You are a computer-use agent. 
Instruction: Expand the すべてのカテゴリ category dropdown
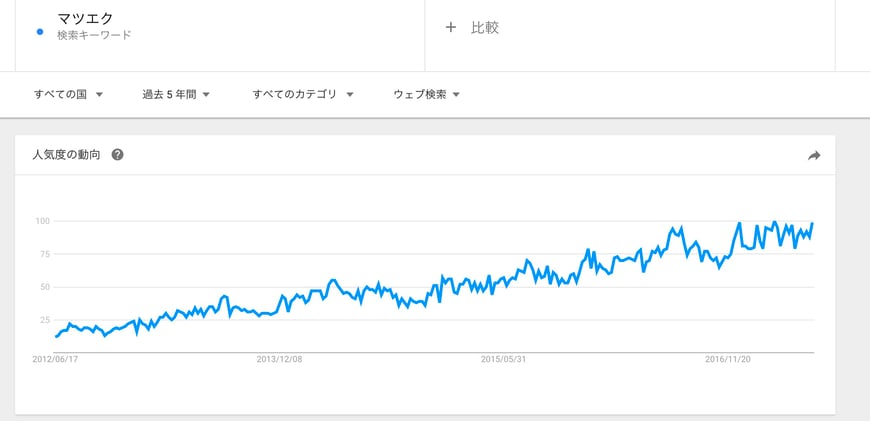pos(303,95)
